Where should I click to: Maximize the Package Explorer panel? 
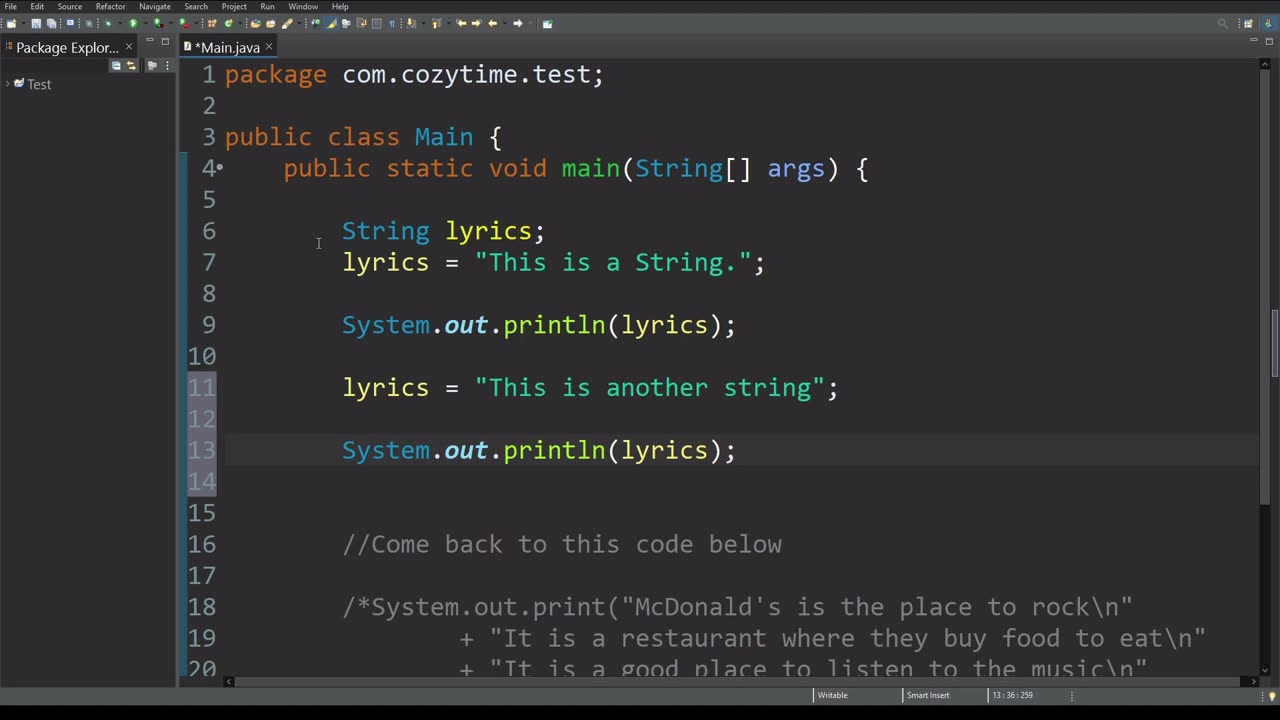[x=165, y=41]
